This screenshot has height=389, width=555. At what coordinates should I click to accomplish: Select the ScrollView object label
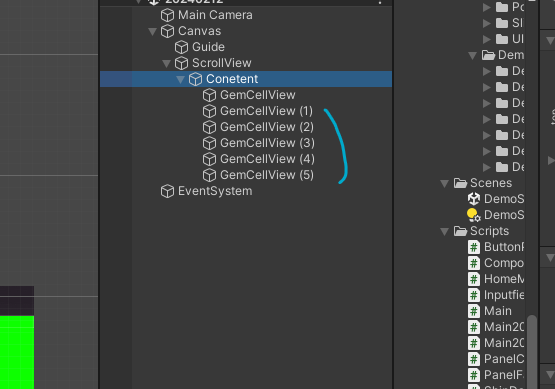tap(222, 63)
